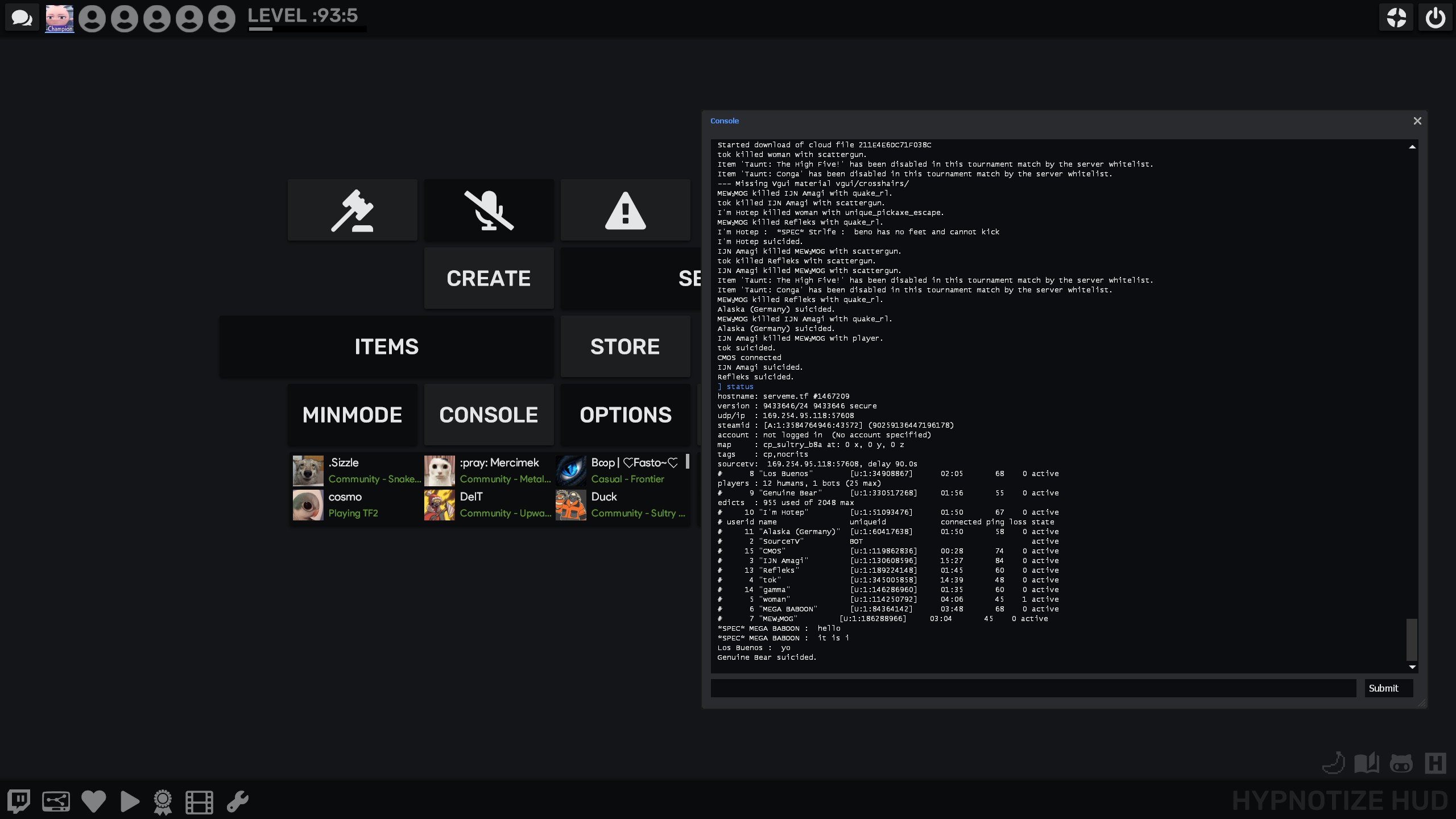
Task: Click the console command input field
Action: point(1032,688)
